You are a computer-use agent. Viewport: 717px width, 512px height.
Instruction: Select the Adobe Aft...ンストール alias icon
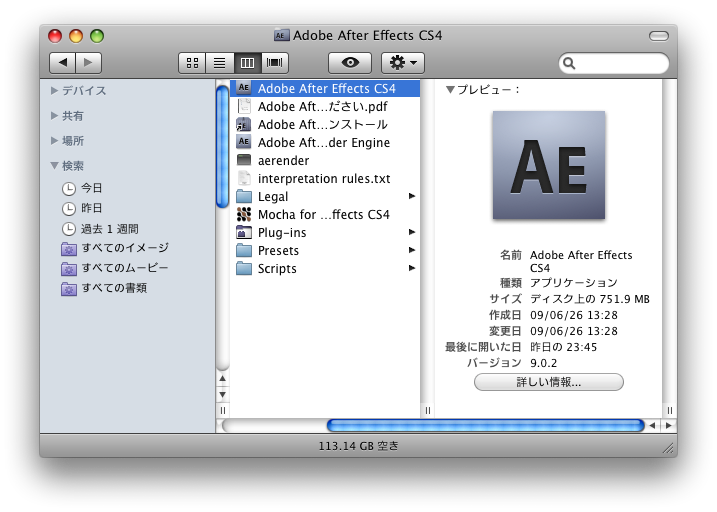(244, 124)
